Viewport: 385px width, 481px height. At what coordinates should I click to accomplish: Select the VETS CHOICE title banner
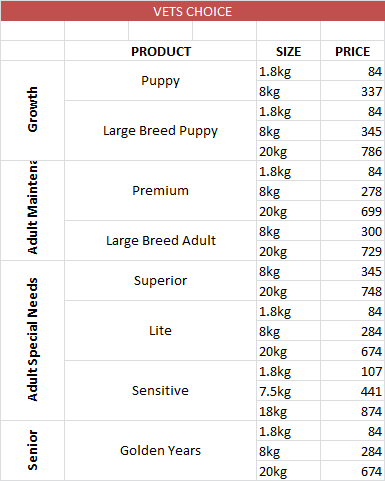coord(193,11)
